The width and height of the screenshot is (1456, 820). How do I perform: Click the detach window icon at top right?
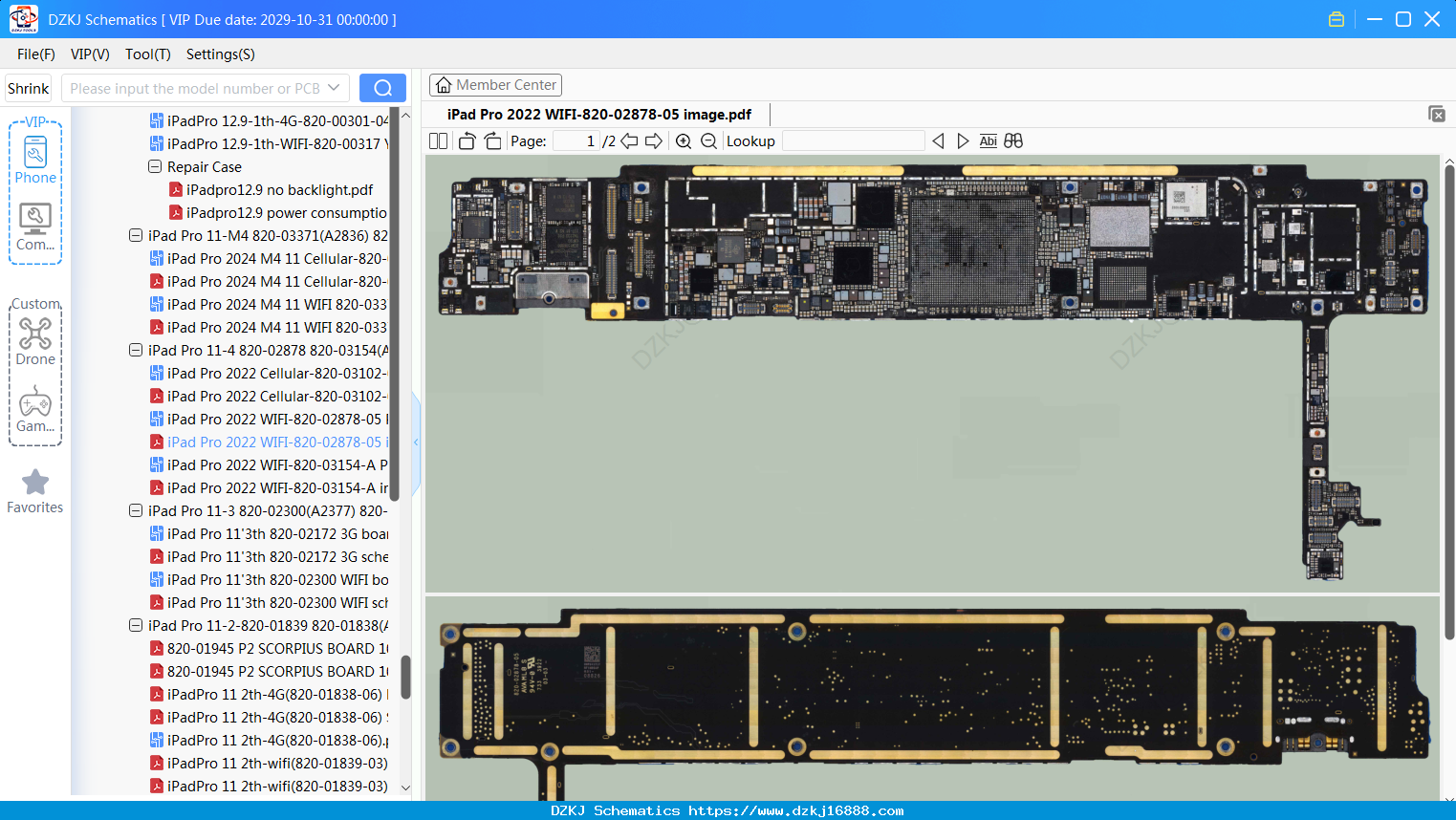(1437, 114)
